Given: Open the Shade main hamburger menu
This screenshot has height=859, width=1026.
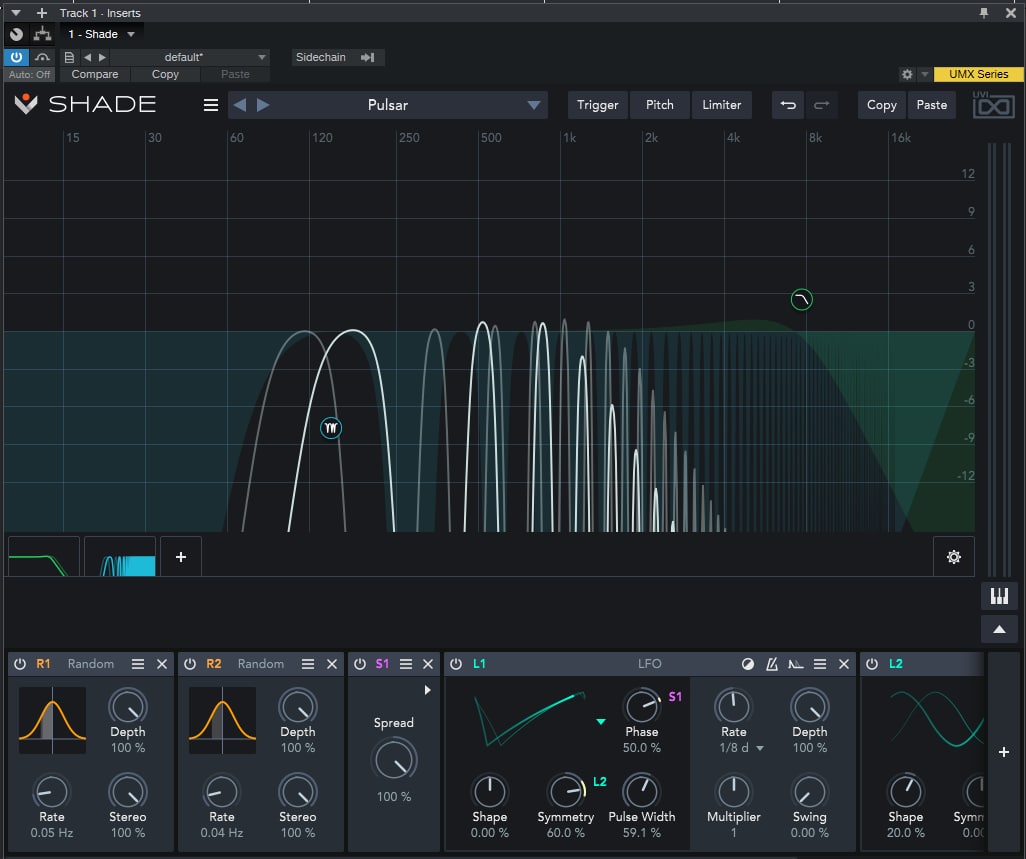Looking at the screenshot, I should click(x=211, y=105).
